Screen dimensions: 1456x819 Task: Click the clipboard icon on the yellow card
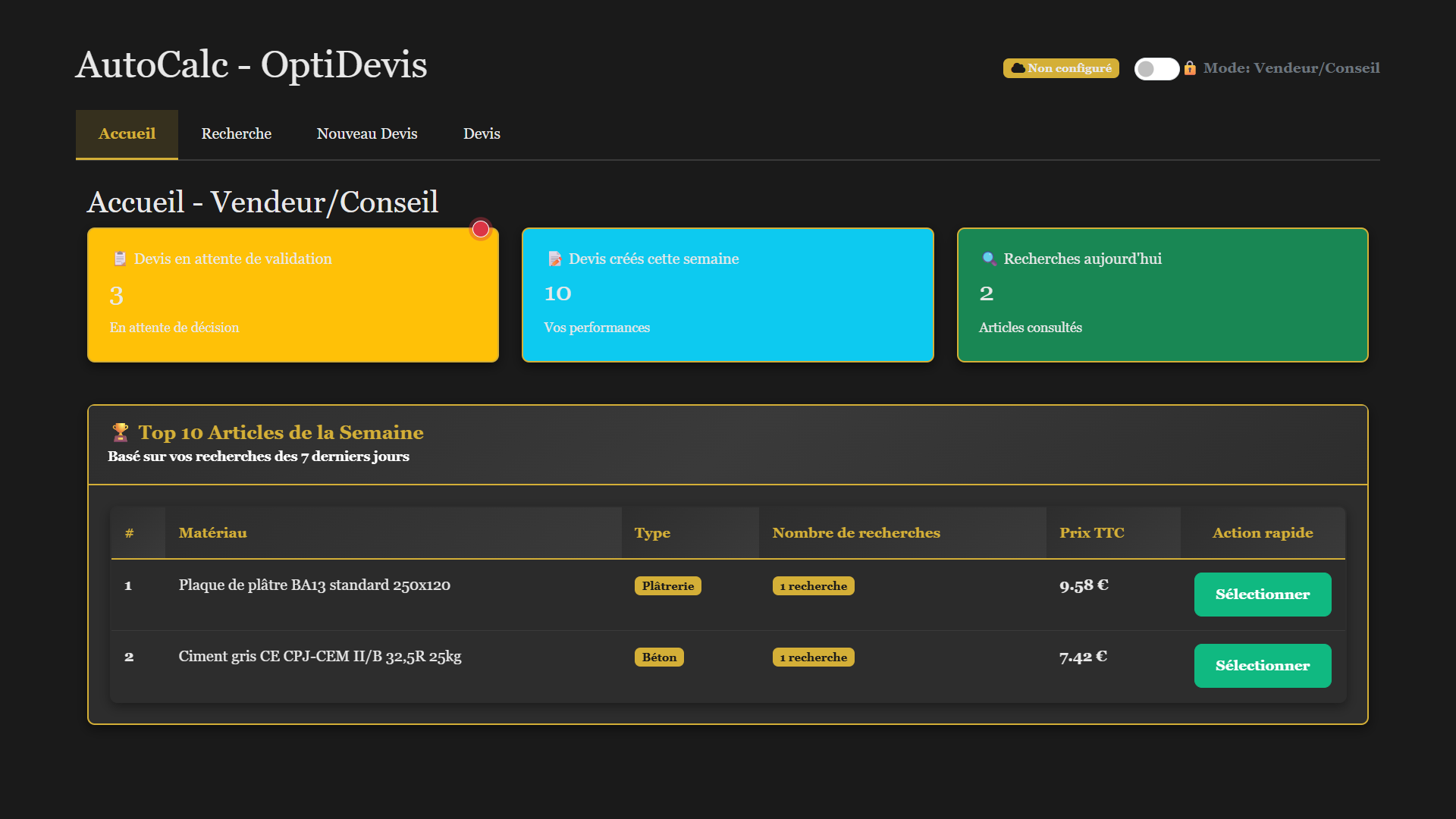(x=120, y=259)
